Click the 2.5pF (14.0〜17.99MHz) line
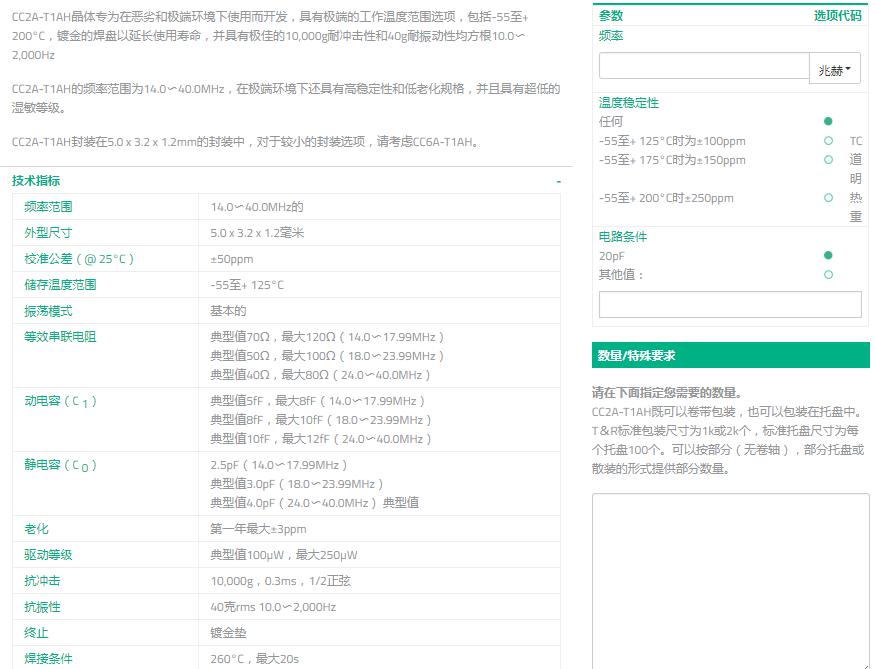Image resolution: width=876 pixels, height=669 pixels. coord(279,464)
